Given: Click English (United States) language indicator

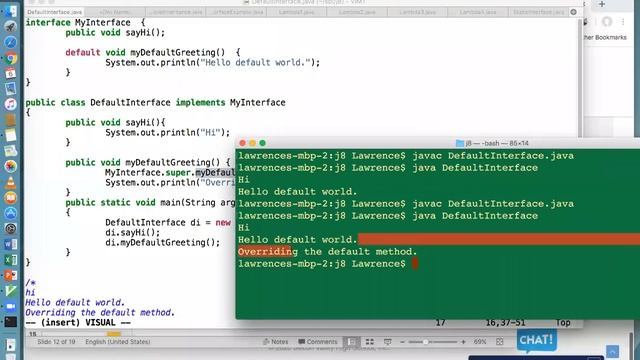Looking at the screenshot, I should coord(118,342).
